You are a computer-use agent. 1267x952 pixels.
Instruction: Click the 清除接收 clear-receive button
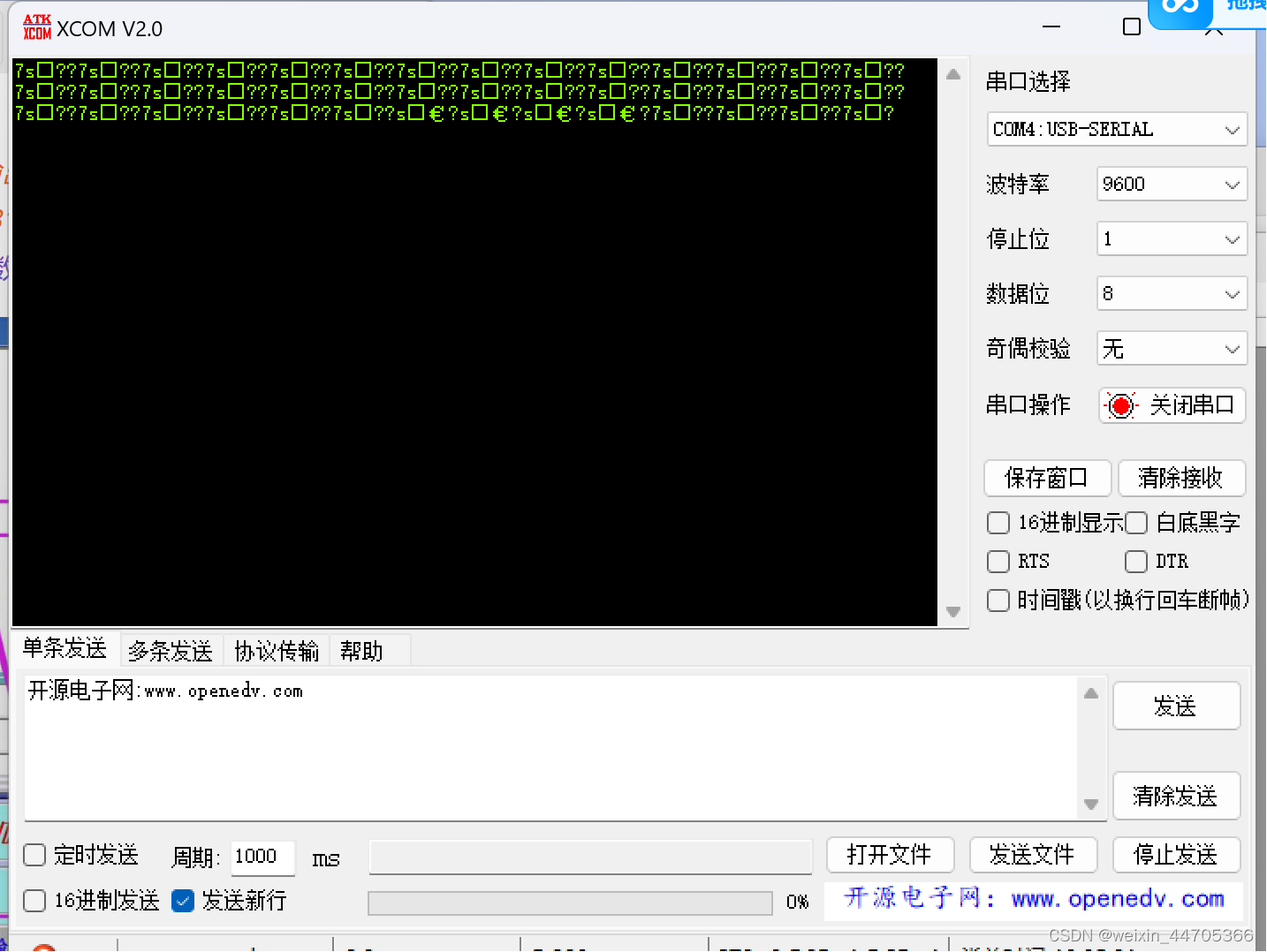pyautogui.click(x=1182, y=478)
